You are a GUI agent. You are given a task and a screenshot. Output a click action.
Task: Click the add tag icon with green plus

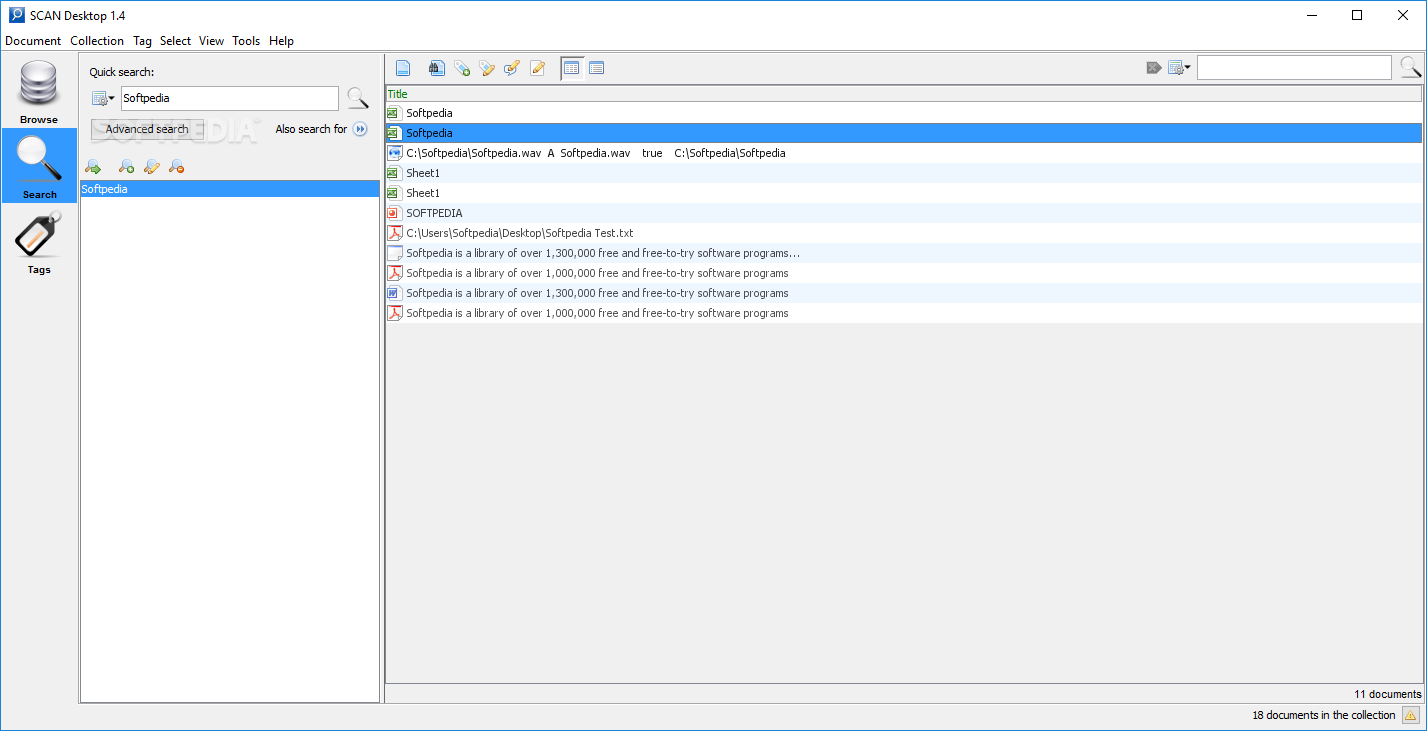point(462,68)
